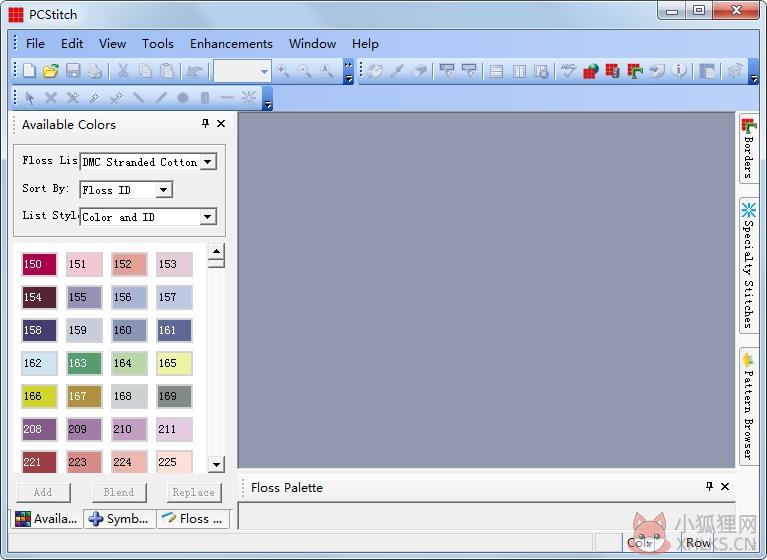Image resolution: width=767 pixels, height=560 pixels.
Task: Create a new pattern with the New icon
Action: point(29,71)
